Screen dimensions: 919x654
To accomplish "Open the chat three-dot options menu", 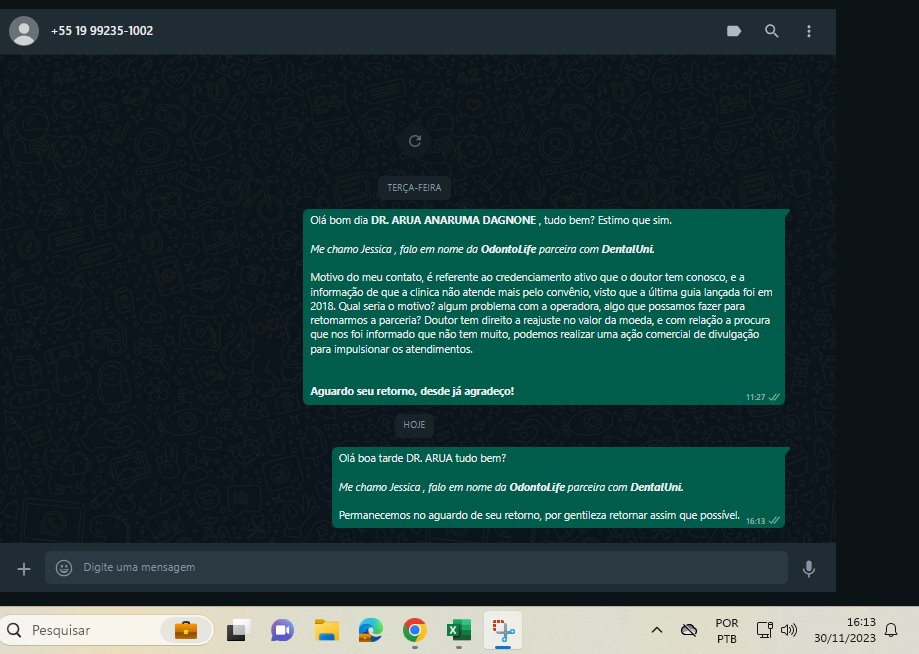I will 809,31.
